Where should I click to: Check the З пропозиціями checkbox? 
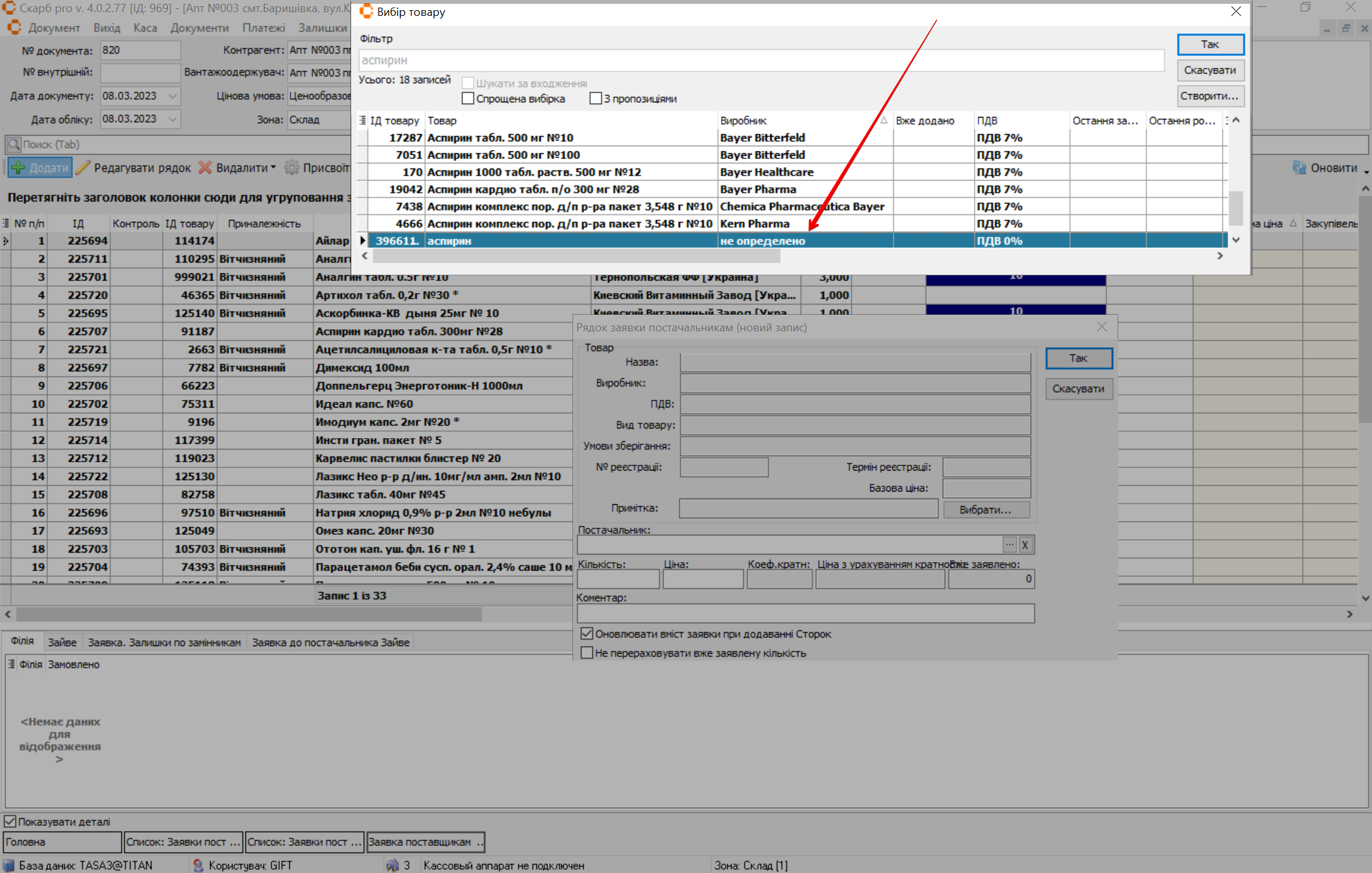595,99
